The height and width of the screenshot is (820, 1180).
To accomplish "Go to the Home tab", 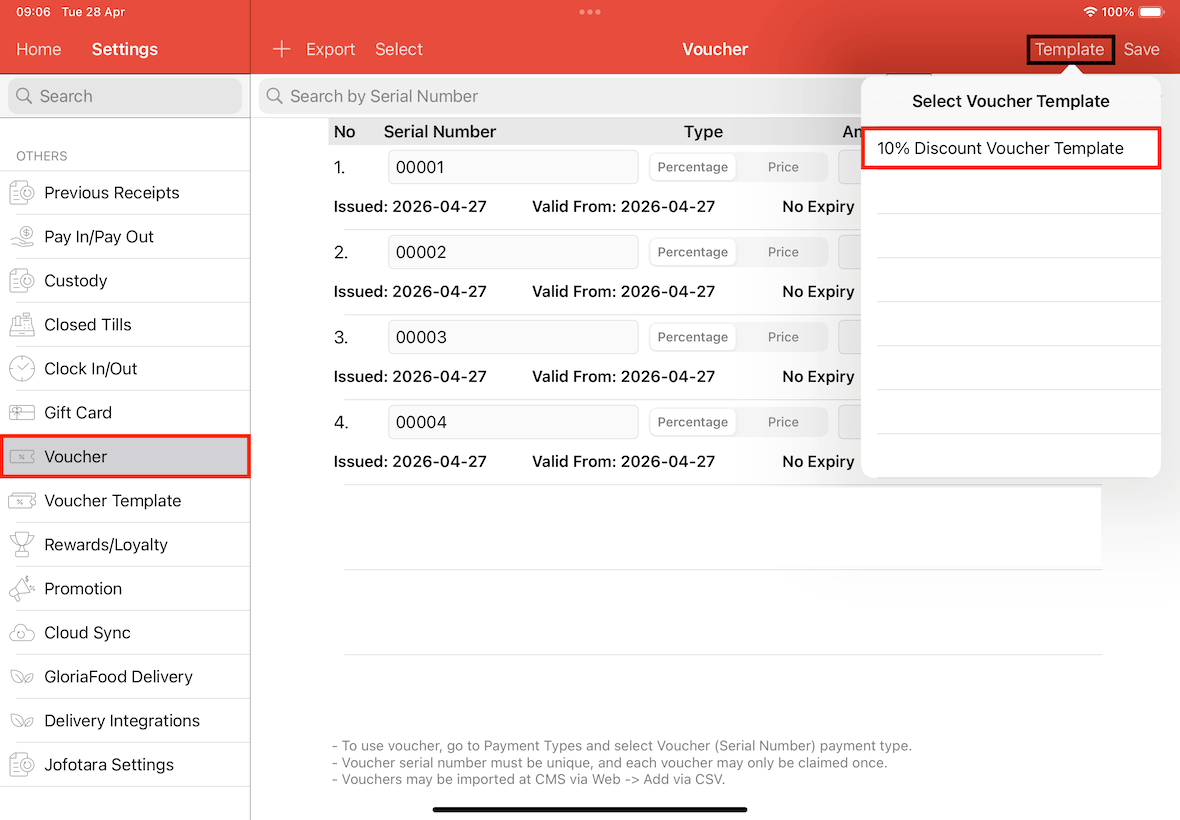I will (38, 50).
